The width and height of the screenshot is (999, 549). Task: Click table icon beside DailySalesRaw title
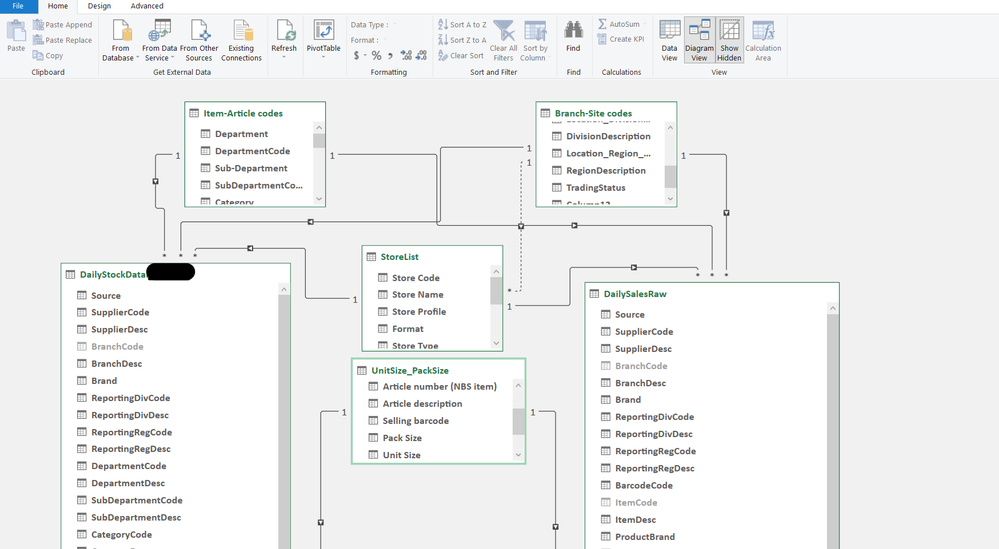pyautogui.click(x=594, y=294)
